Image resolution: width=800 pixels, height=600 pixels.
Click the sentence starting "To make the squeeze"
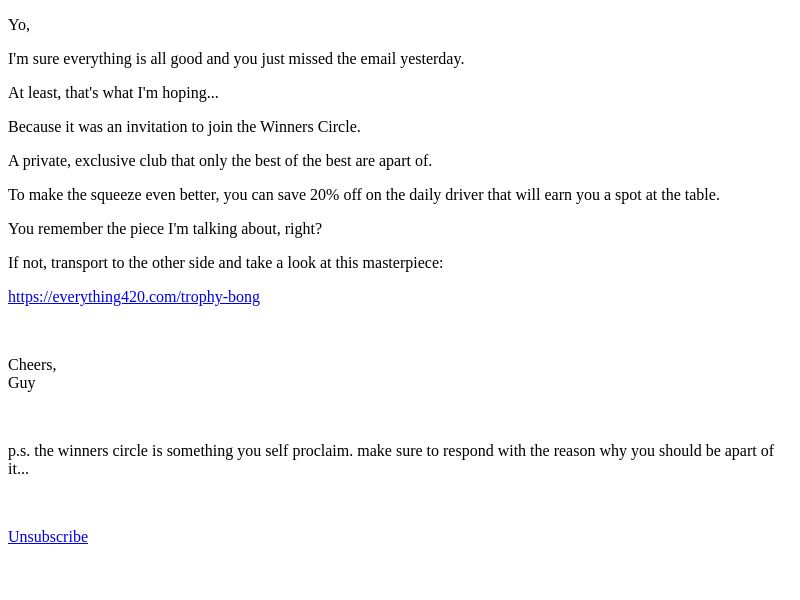364,195
